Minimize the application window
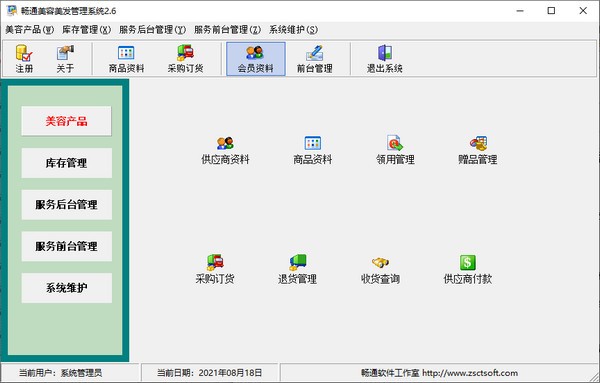Viewport: 600px width, 383px height. 520,11
